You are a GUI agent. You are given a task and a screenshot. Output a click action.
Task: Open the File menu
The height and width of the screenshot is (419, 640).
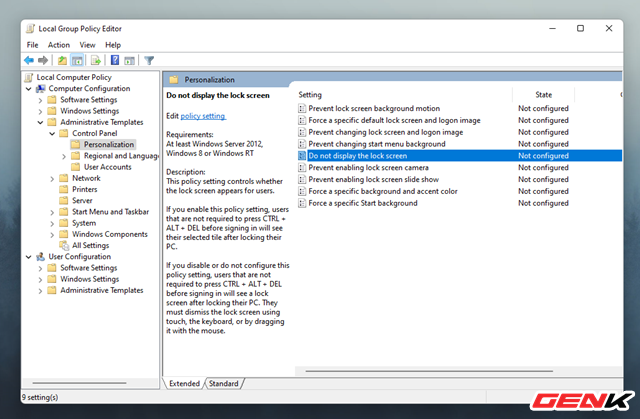pyautogui.click(x=32, y=45)
